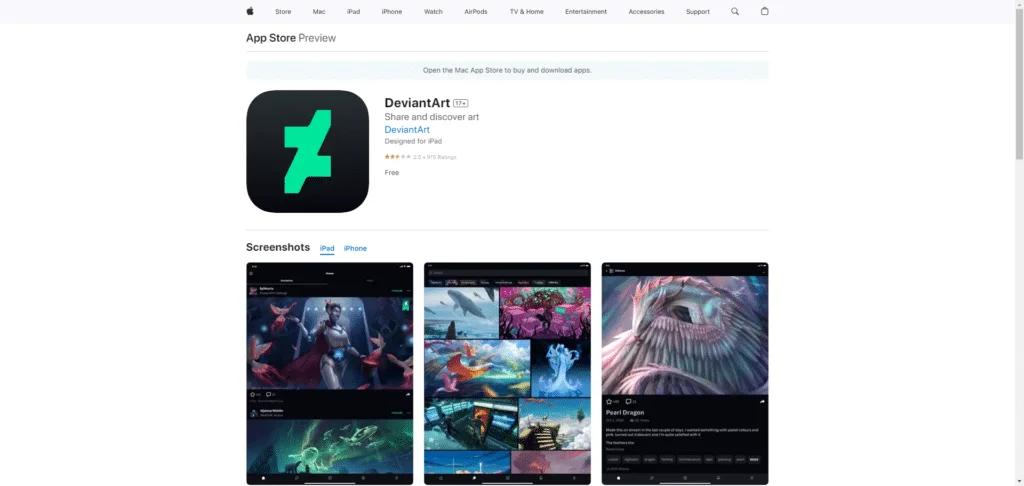Open the Watch menu item
This screenshot has height=486, width=1024.
coord(433,12)
